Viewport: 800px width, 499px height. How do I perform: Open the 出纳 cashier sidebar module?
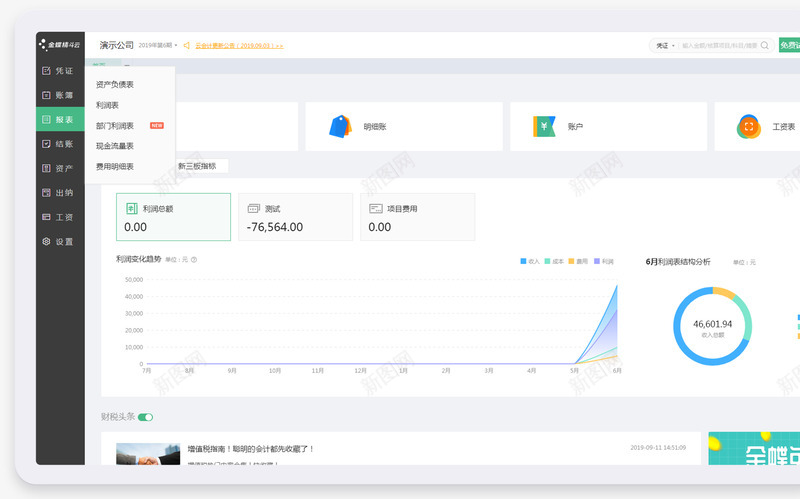[x=60, y=193]
